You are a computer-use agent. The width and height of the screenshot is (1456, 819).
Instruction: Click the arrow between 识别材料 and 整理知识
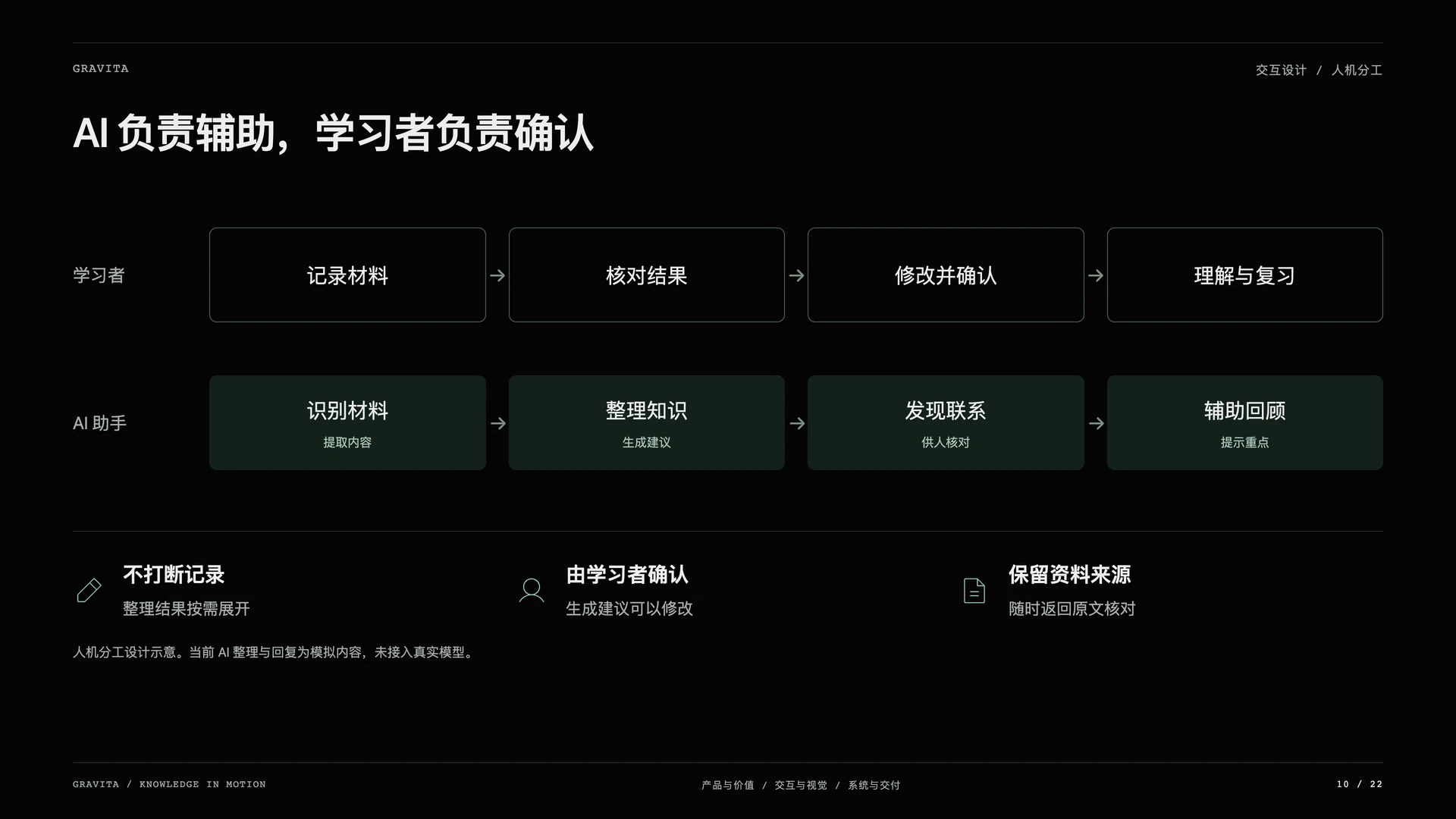click(497, 423)
